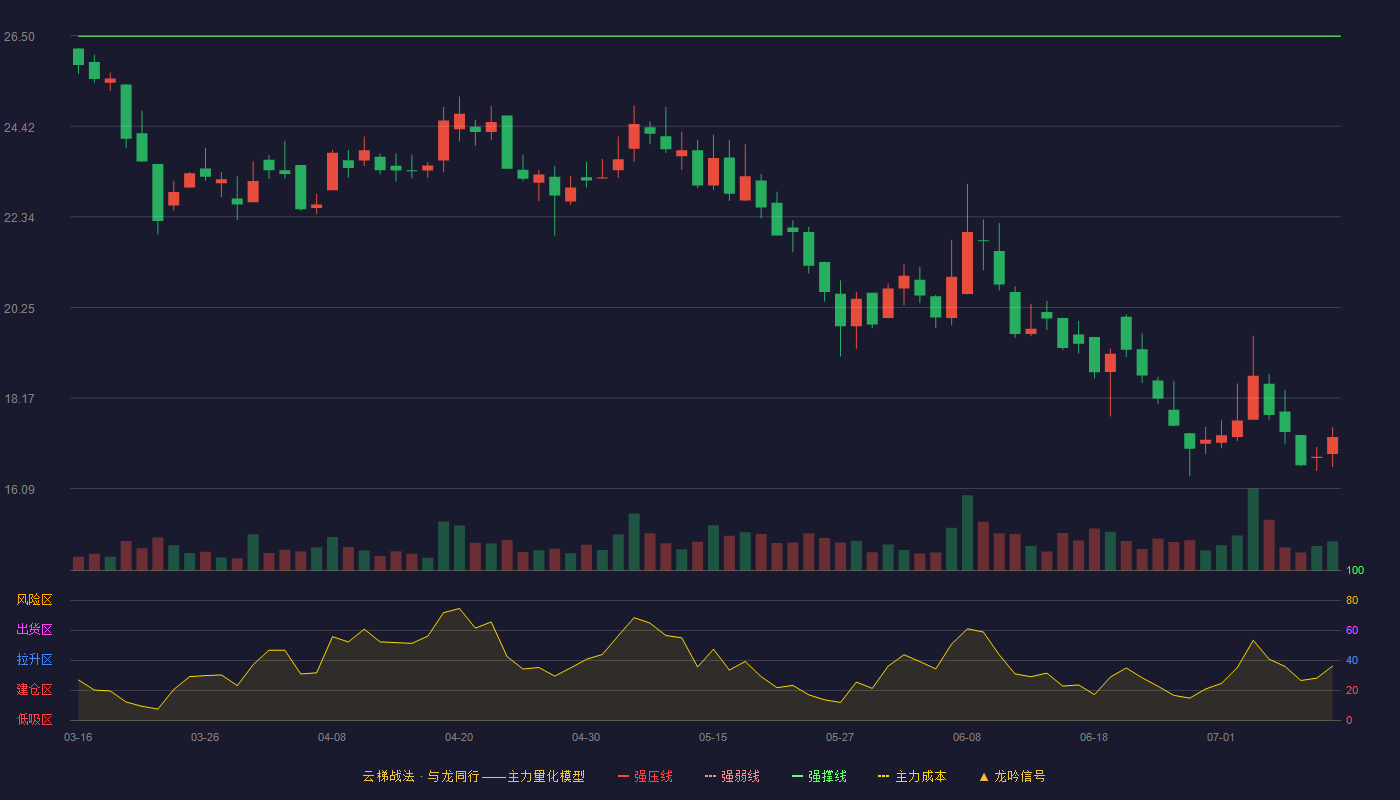Click the tall red candlestick at 06-08
The height and width of the screenshot is (800, 1400).
click(x=967, y=263)
